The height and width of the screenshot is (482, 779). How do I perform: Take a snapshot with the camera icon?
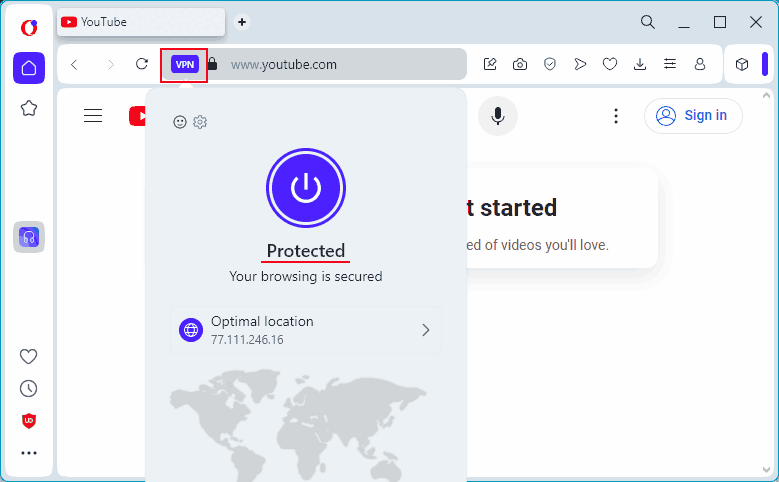point(520,64)
